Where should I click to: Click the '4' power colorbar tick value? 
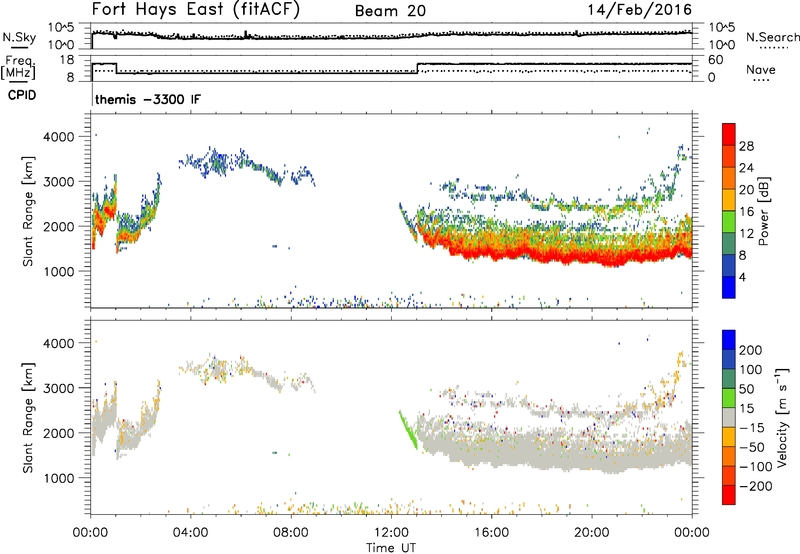coord(742,277)
